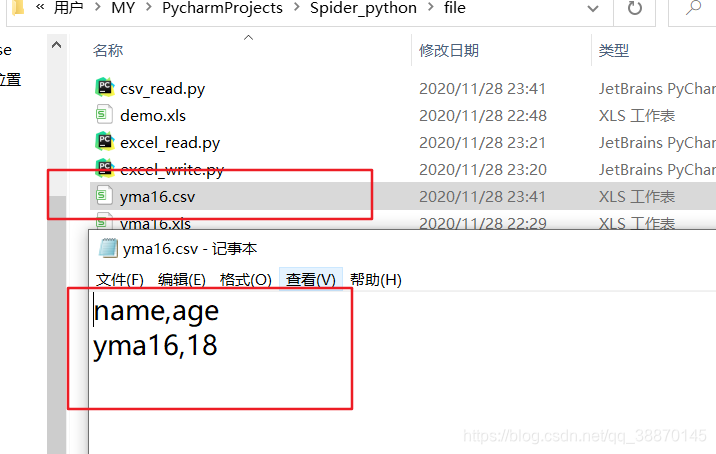The width and height of the screenshot is (716, 454).
Task: Click the refresh button beside the address bar
Action: coord(635,8)
